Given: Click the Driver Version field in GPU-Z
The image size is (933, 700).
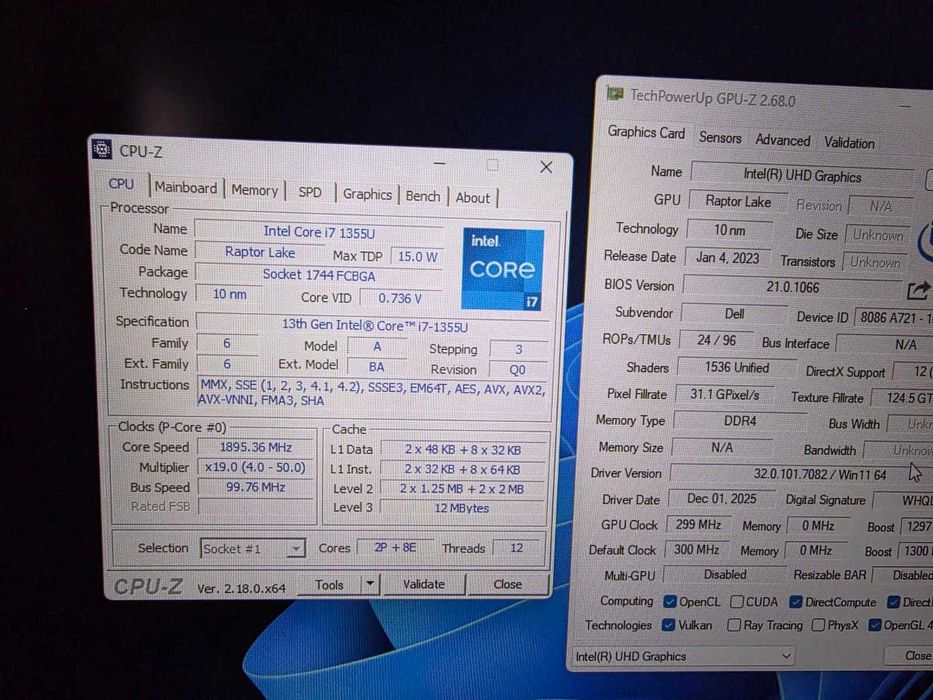Looking at the screenshot, I should pos(801,474).
